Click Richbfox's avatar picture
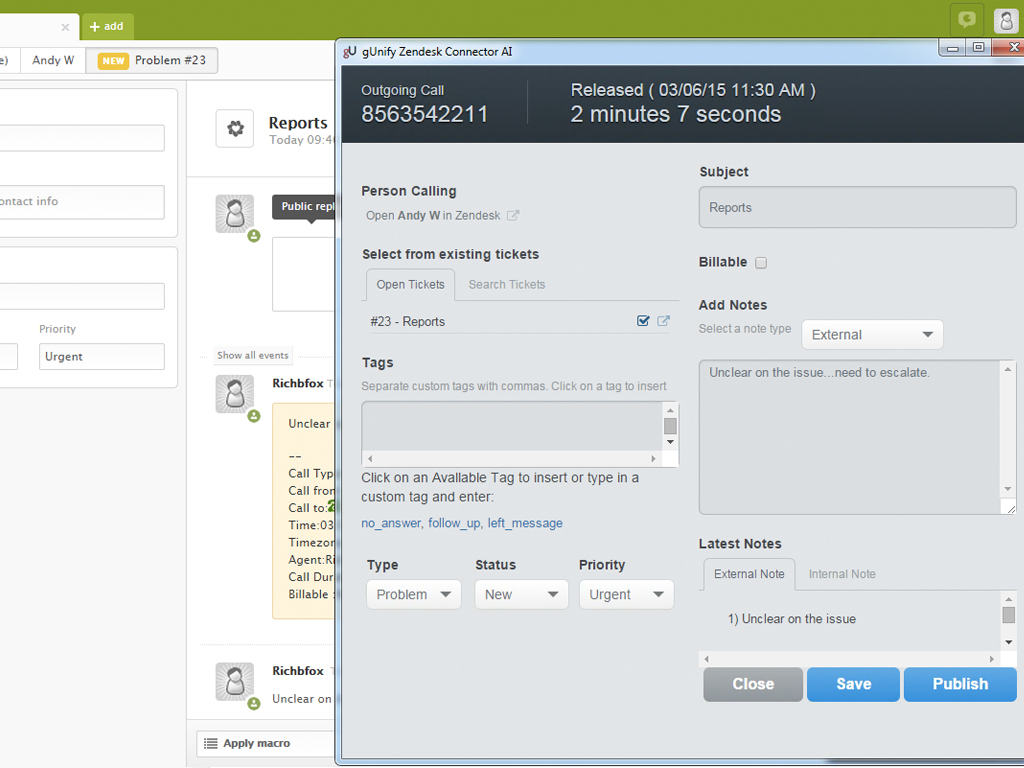The image size is (1024, 768). [235, 393]
